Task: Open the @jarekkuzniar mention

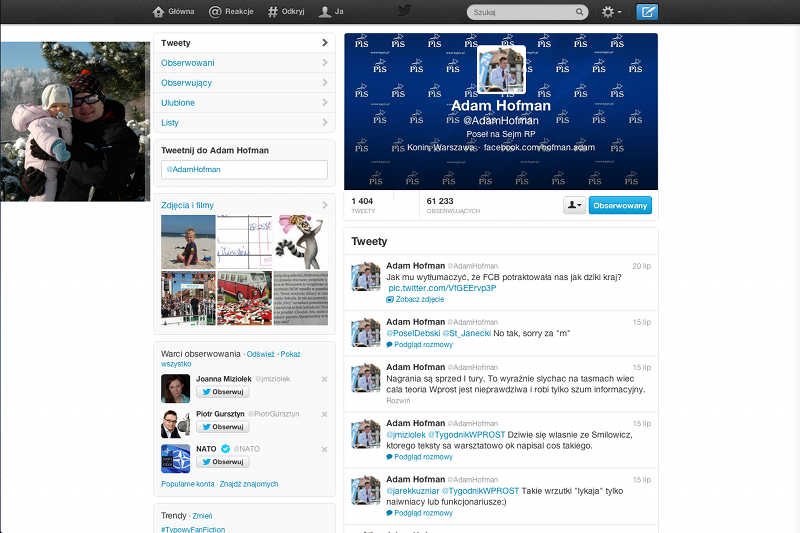Action: tap(413, 491)
